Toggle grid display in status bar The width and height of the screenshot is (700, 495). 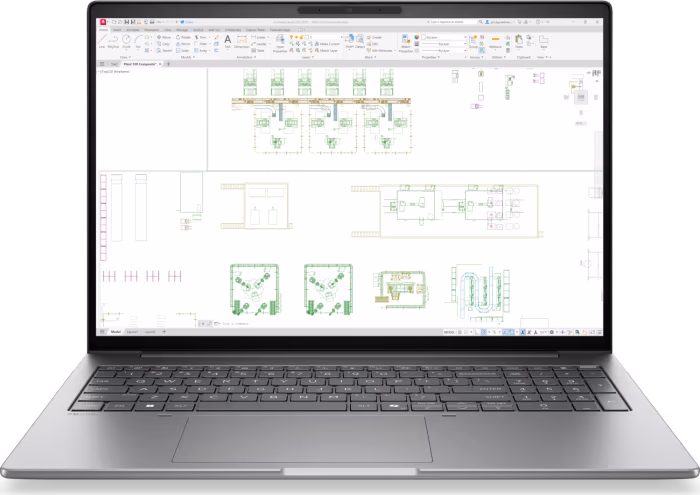[x=460, y=332]
